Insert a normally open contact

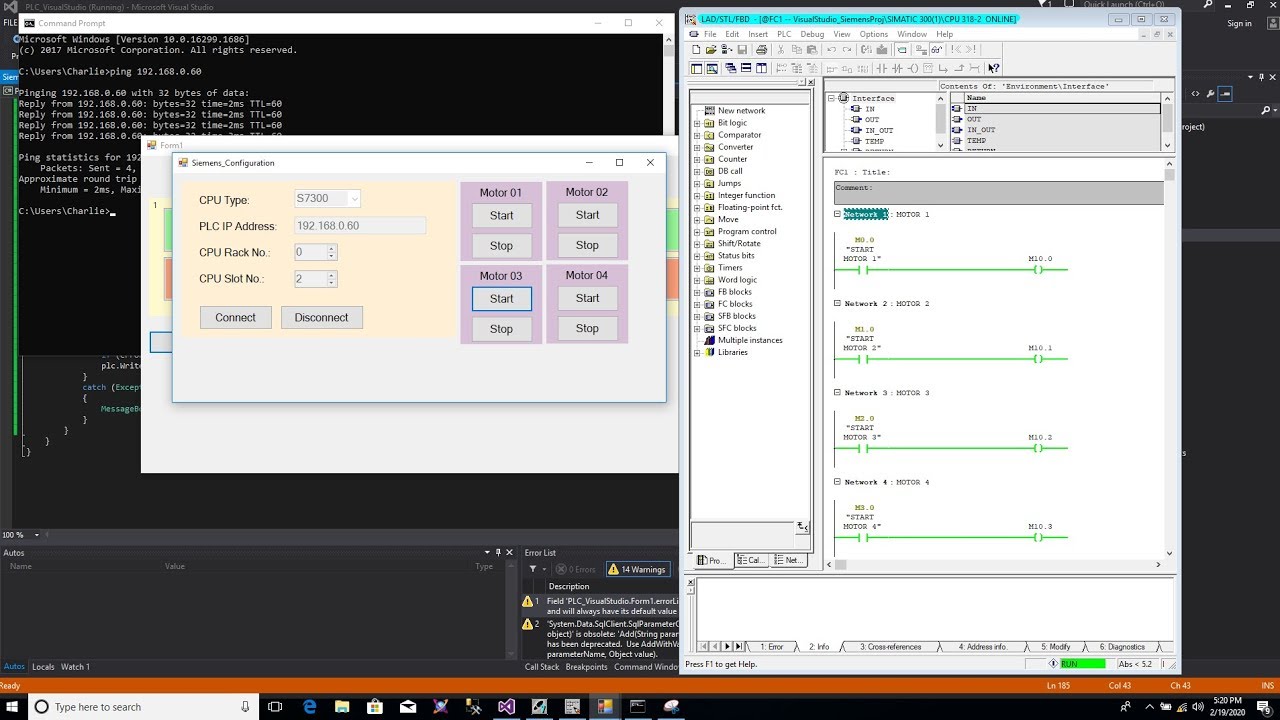[x=882, y=69]
